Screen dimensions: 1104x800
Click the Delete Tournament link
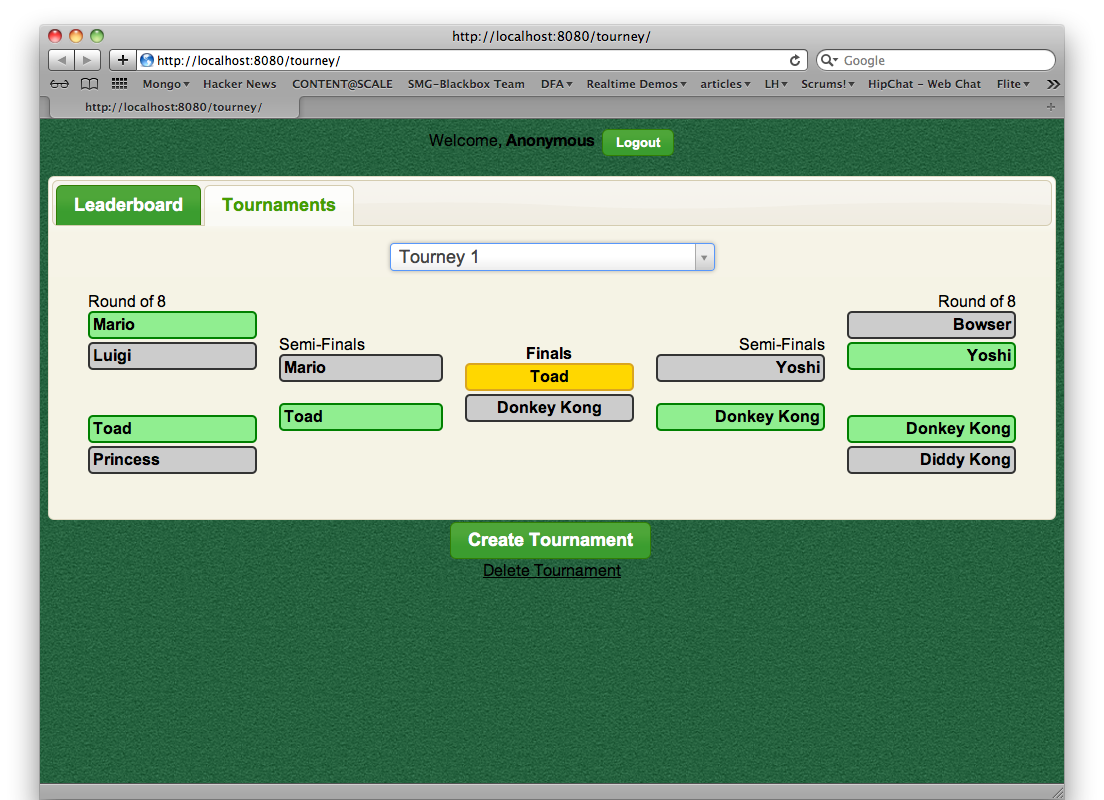(552, 570)
